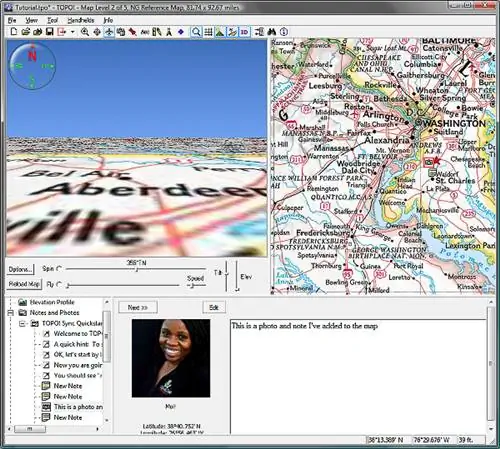Open the View menu
Image resolution: width=500 pixels, height=449 pixels.
pyautogui.click(x=32, y=20)
